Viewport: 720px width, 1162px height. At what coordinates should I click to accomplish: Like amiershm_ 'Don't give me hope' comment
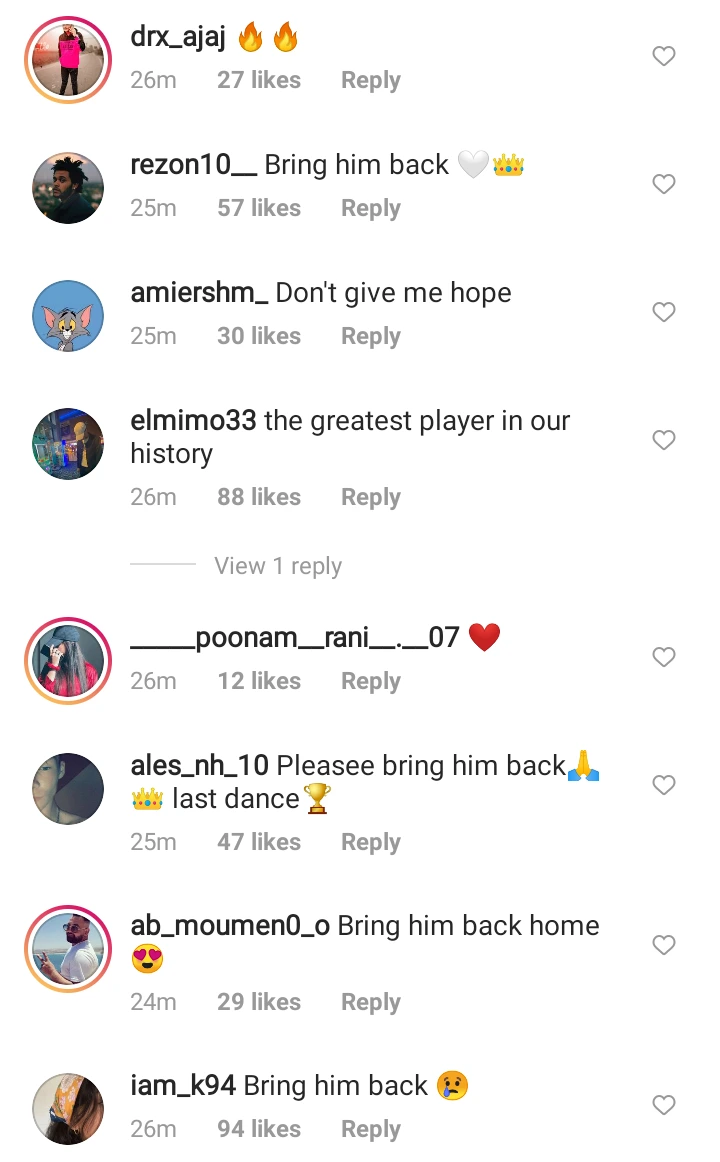[x=664, y=312]
